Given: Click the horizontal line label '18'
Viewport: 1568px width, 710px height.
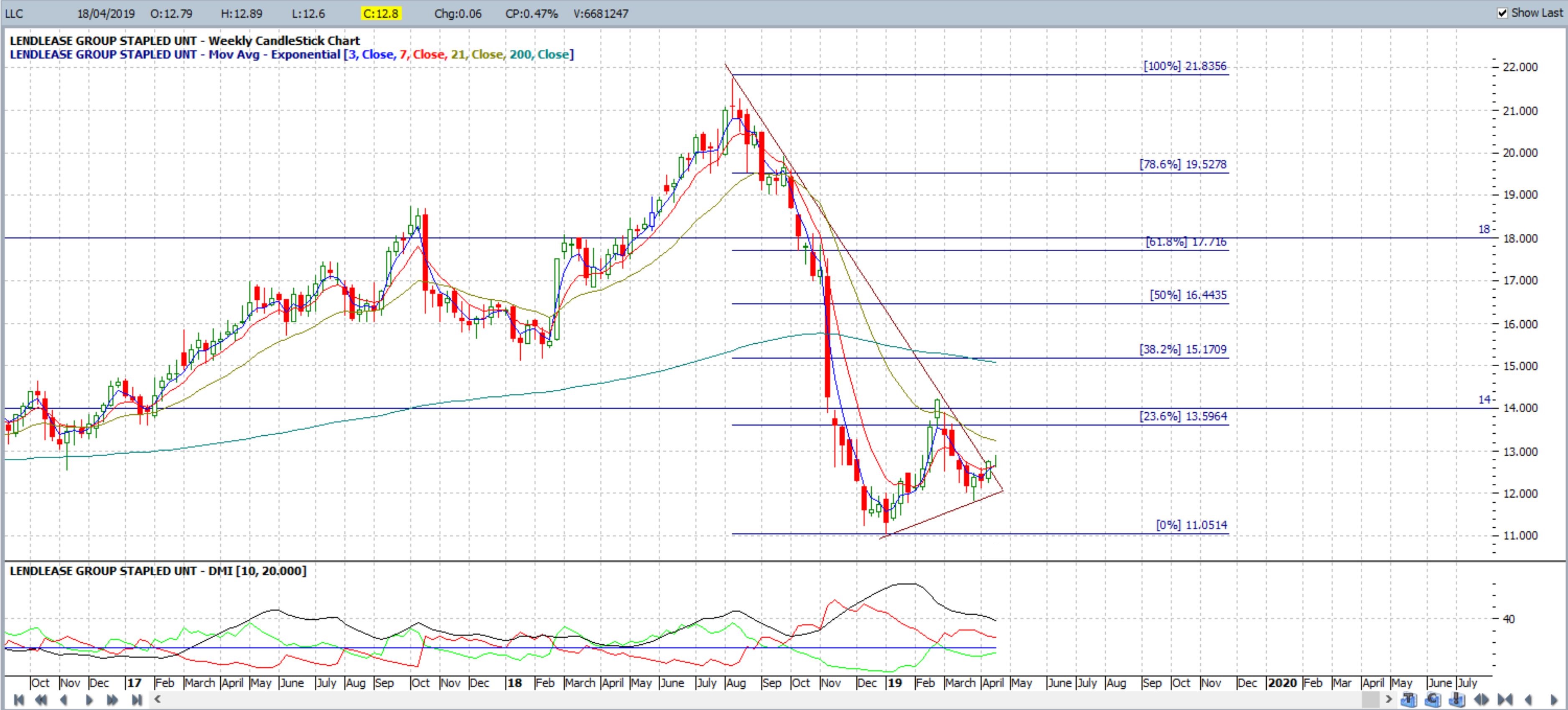Looking at the screenshot, I should [1484, 230].
